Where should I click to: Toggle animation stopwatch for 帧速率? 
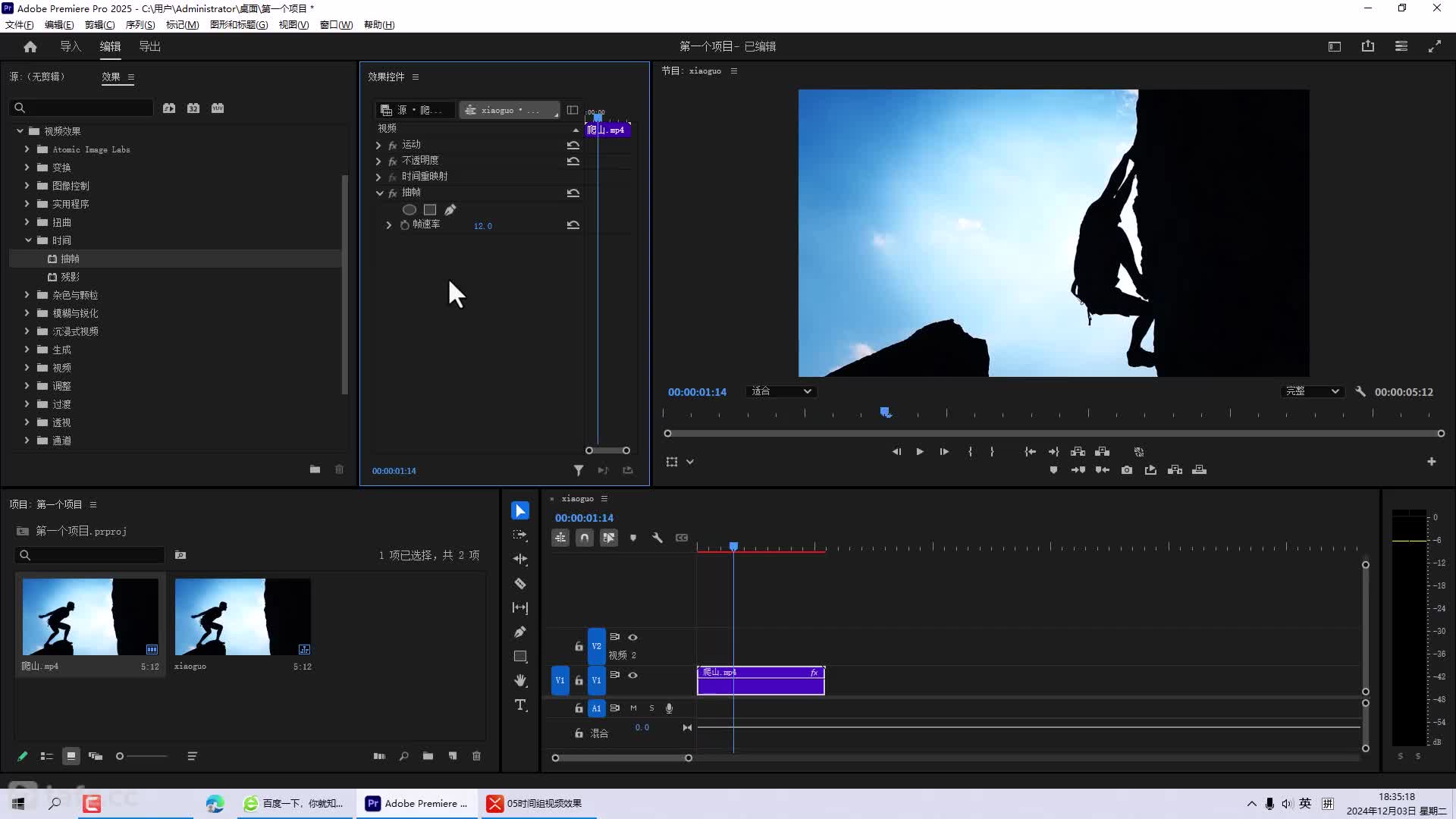click(405, 225)
